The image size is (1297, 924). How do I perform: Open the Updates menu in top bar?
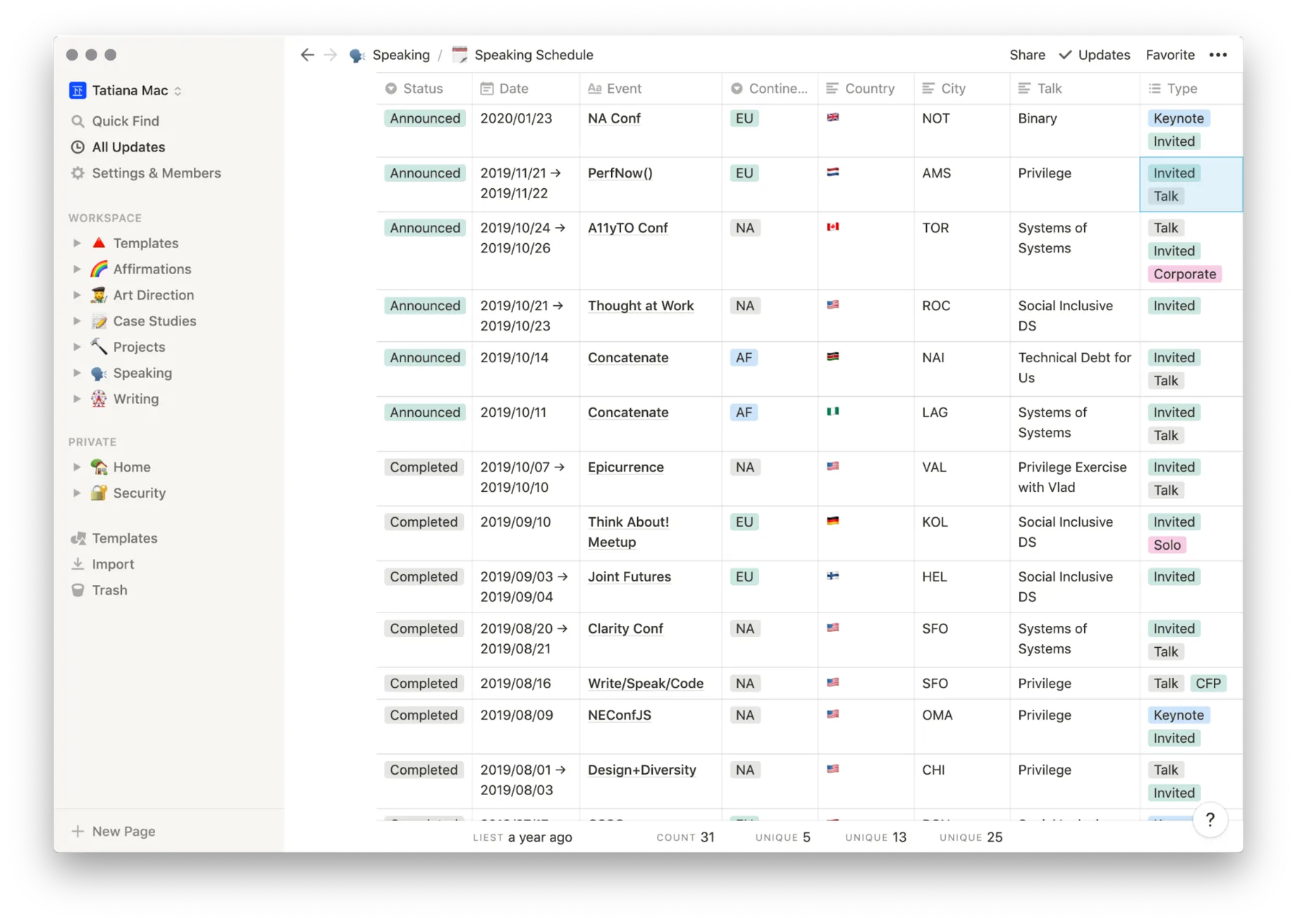(1095, 55)
